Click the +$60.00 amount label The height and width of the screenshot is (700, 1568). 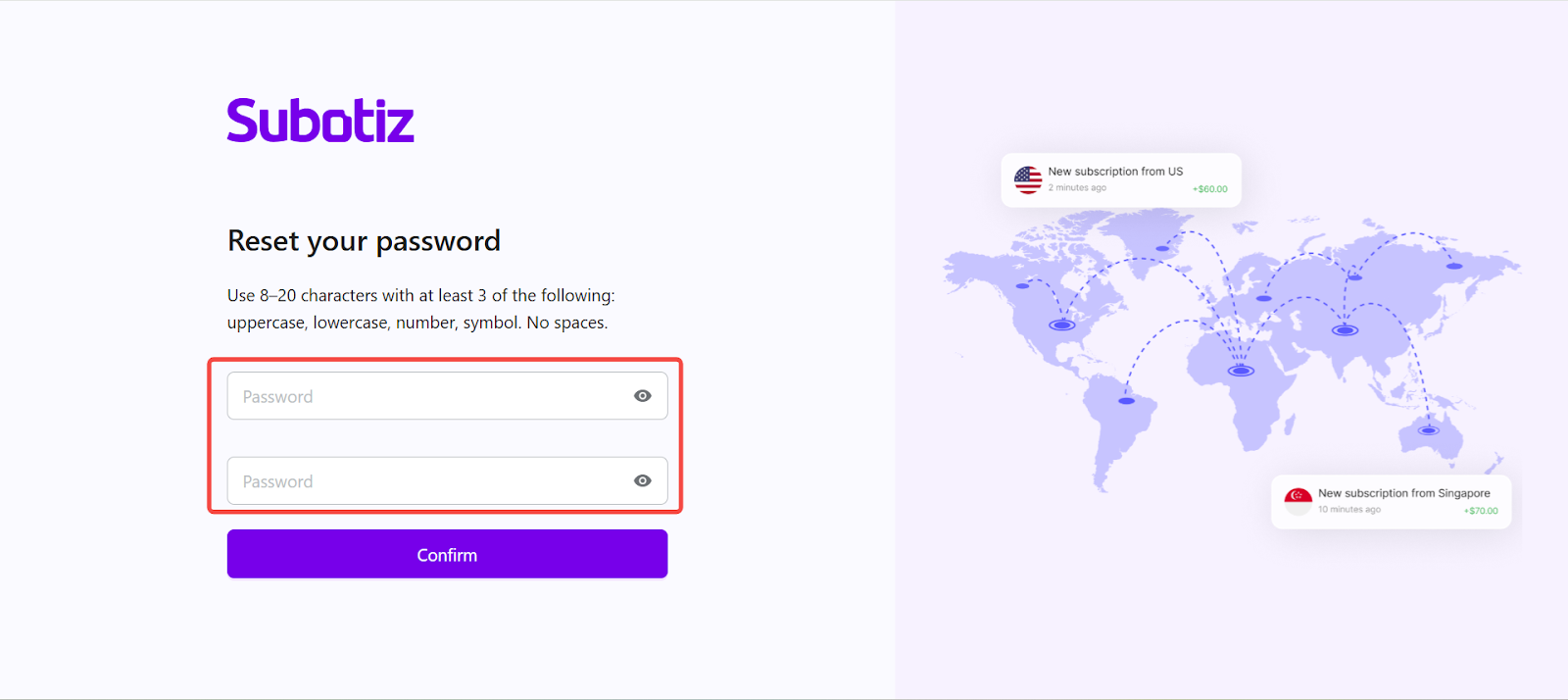click(x=1210, y=189)
